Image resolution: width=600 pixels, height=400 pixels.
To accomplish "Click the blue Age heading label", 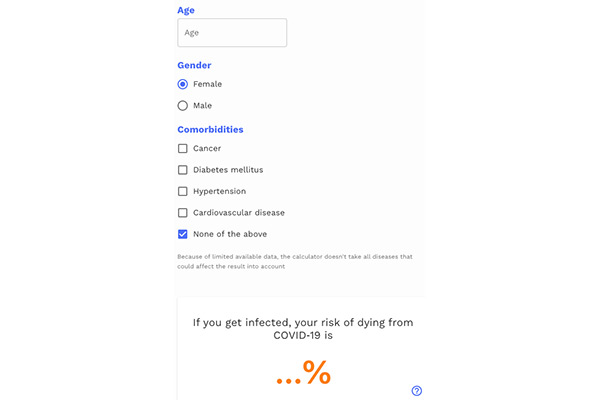I will click(186, 10).
